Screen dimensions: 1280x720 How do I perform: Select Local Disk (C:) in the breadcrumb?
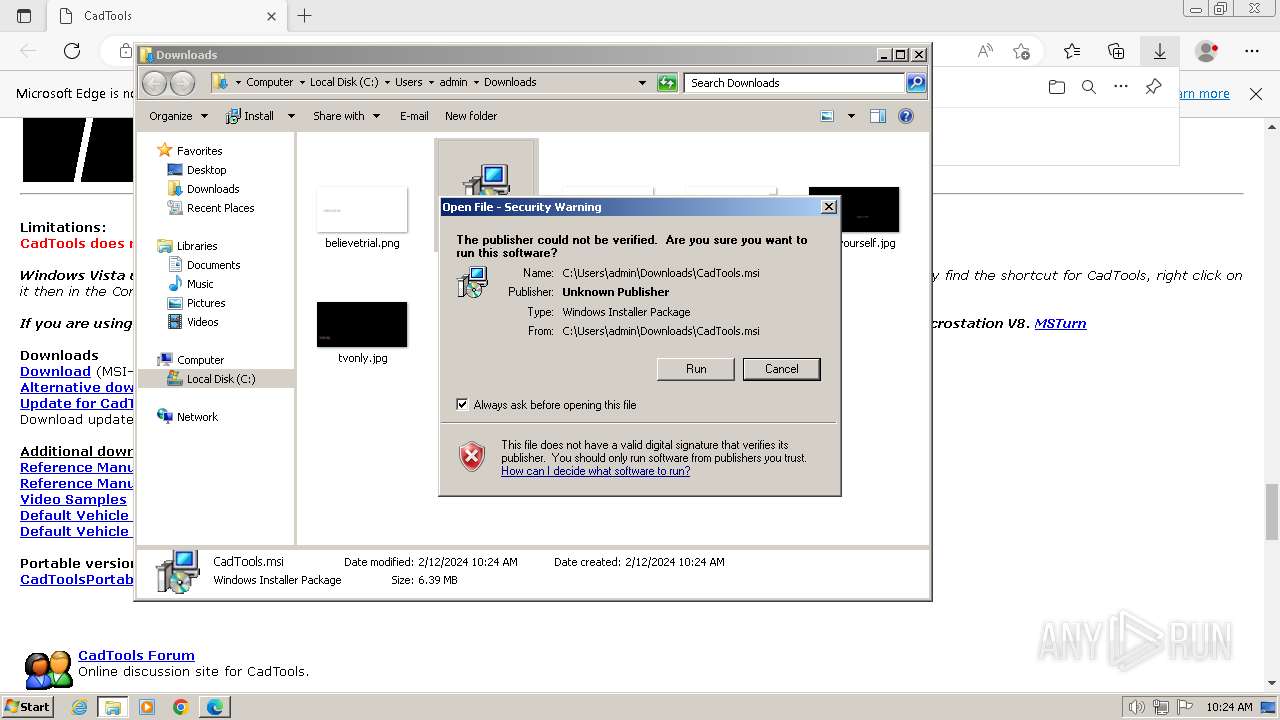coord(344,82)
